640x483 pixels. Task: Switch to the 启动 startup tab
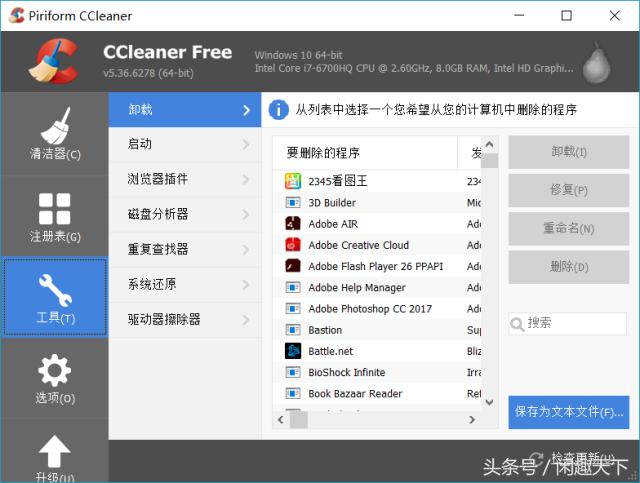click(184, 144)
